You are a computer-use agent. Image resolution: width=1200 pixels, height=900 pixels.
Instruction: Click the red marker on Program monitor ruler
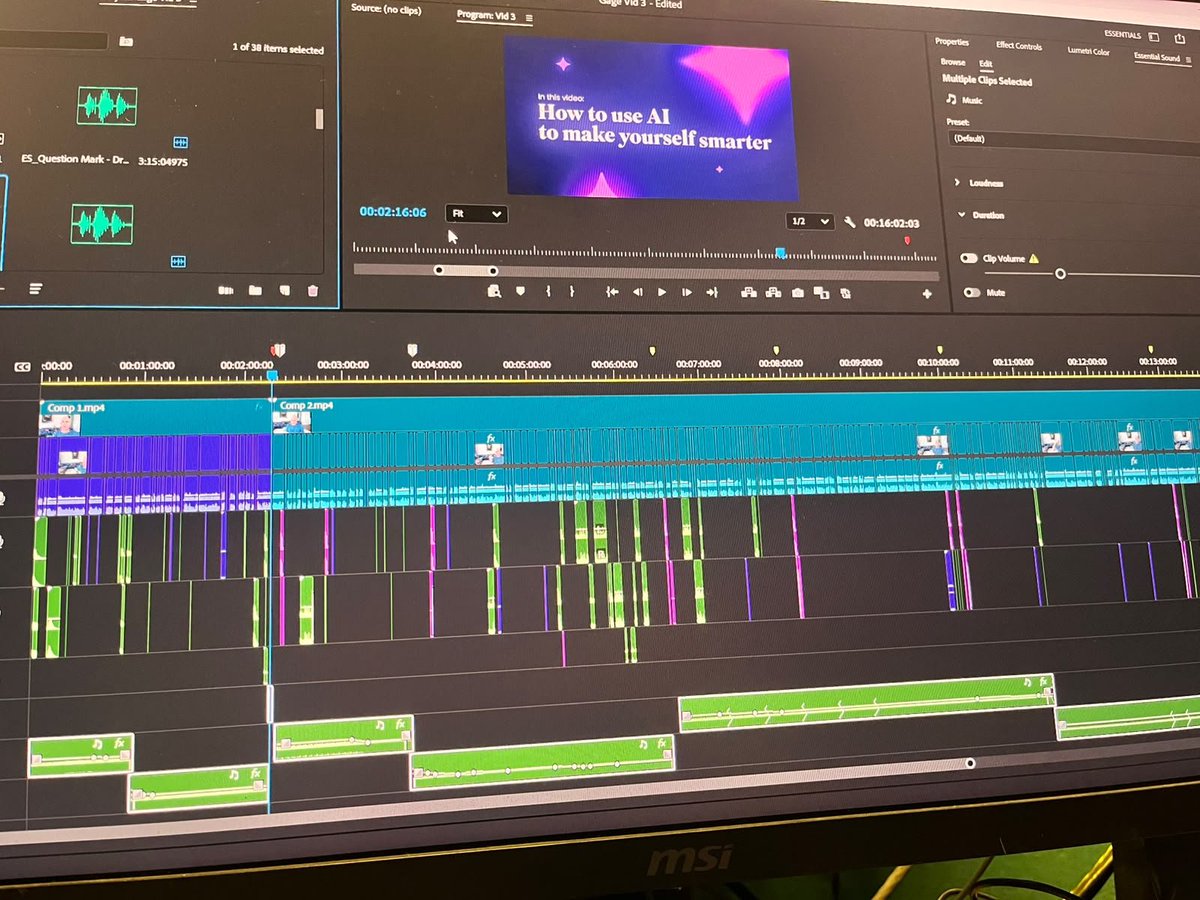point(907,240)
